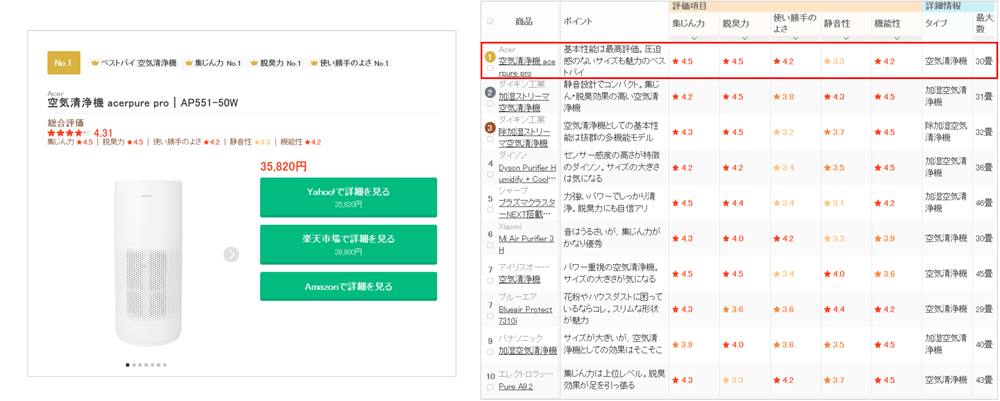Check the エレクトロラックス Pure A9.2 row checkbox
Image resolution: width=1000 pixels, height=401 pixels.
(490, 387)
